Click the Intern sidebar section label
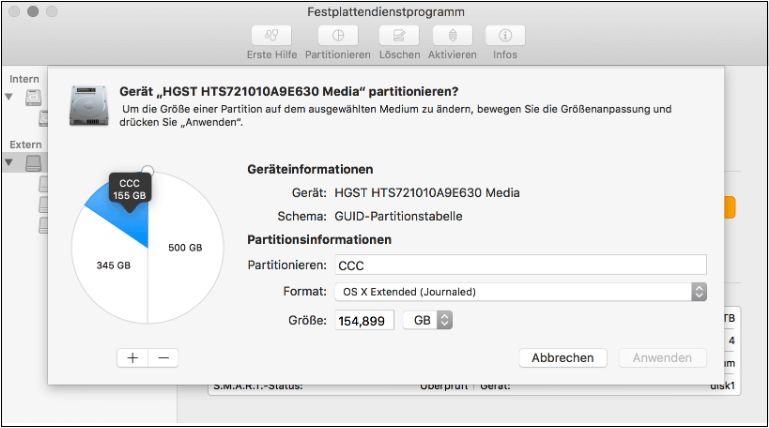 coord(24,79)
